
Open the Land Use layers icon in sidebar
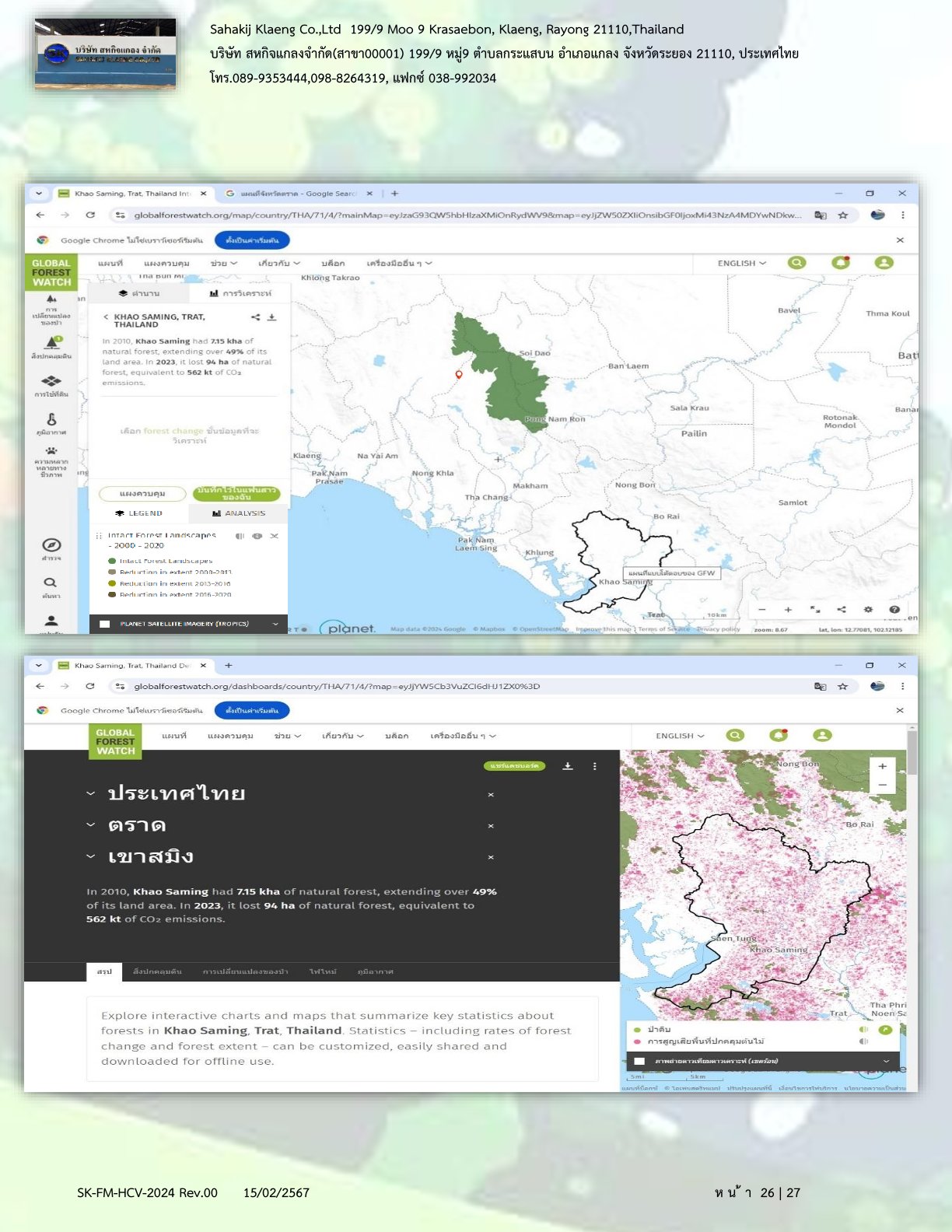pyautogui.click(x=51, y=381)
